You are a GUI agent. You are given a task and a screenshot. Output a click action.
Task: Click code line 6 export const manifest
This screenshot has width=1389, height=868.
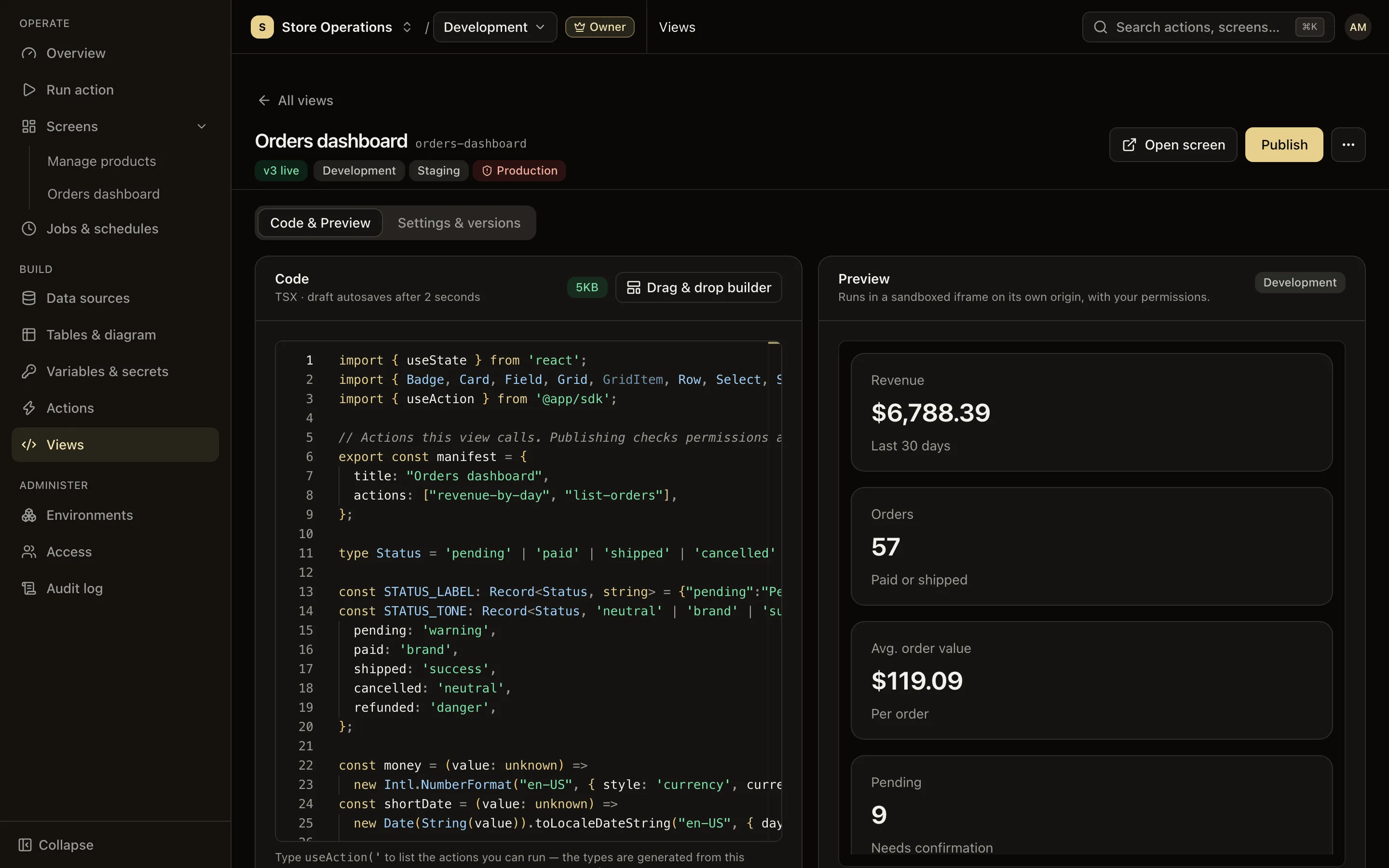point(433,456)
